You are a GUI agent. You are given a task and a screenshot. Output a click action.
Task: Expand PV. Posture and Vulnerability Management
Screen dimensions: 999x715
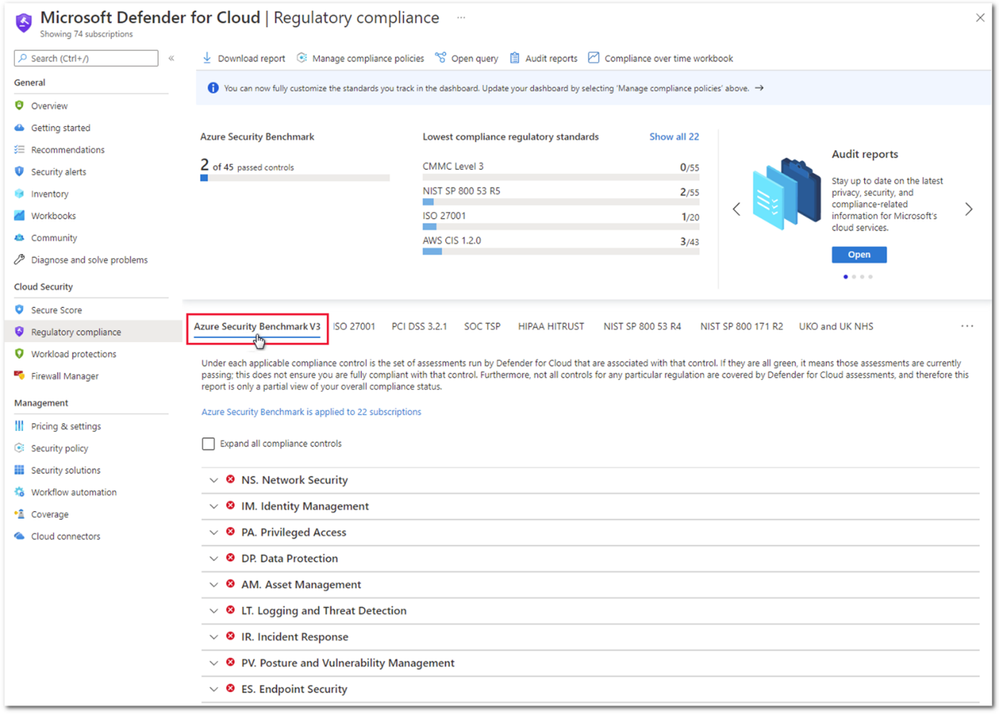tap(213, 663)
